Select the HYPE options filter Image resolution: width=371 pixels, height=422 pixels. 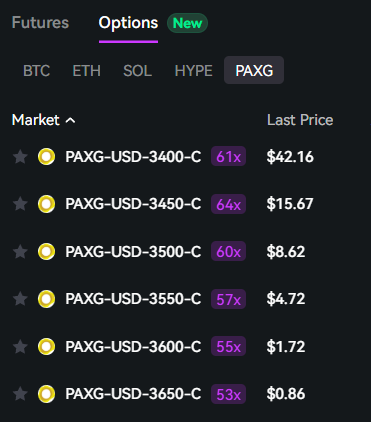click(194, 70)
